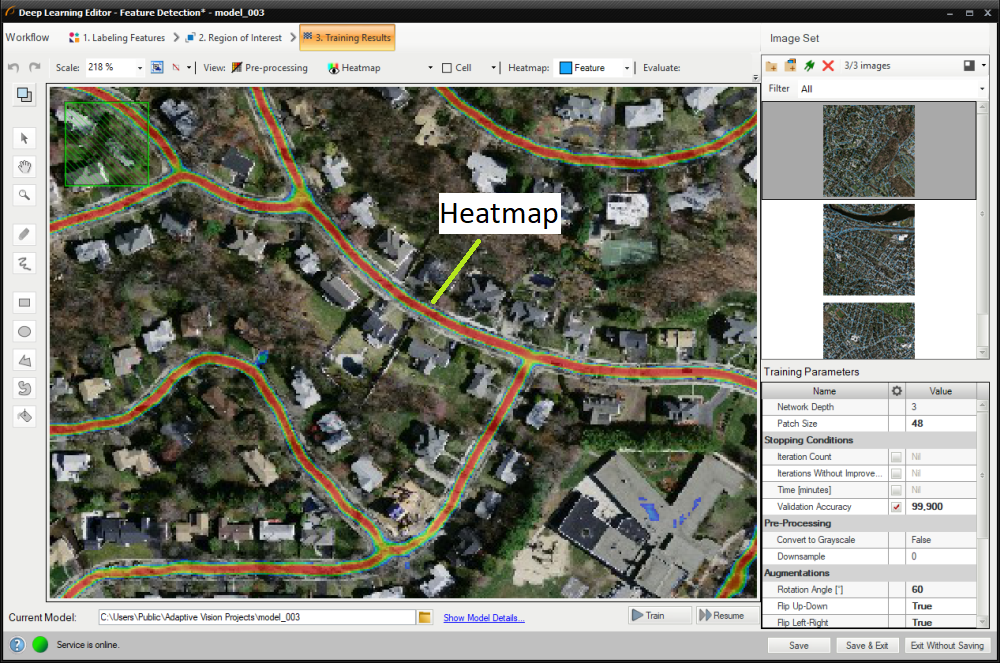
Task: Select the freehand squiggle drawing tool
Action: (25, 263)
